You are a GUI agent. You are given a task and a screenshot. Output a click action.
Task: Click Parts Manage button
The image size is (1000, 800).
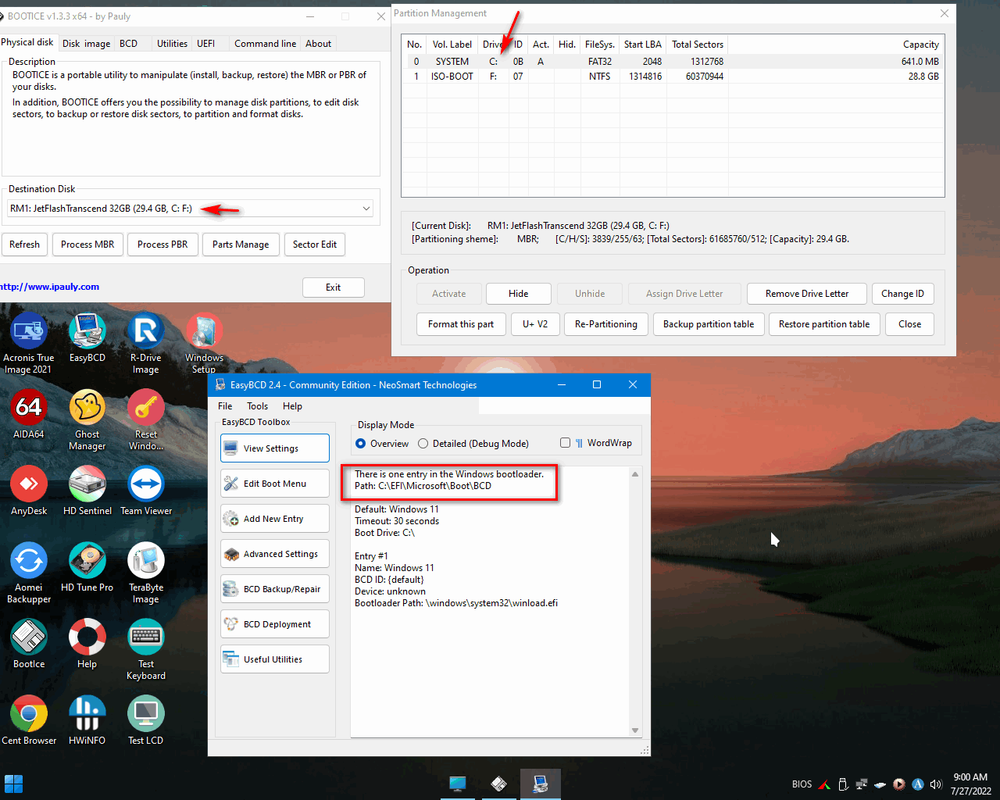240,244
